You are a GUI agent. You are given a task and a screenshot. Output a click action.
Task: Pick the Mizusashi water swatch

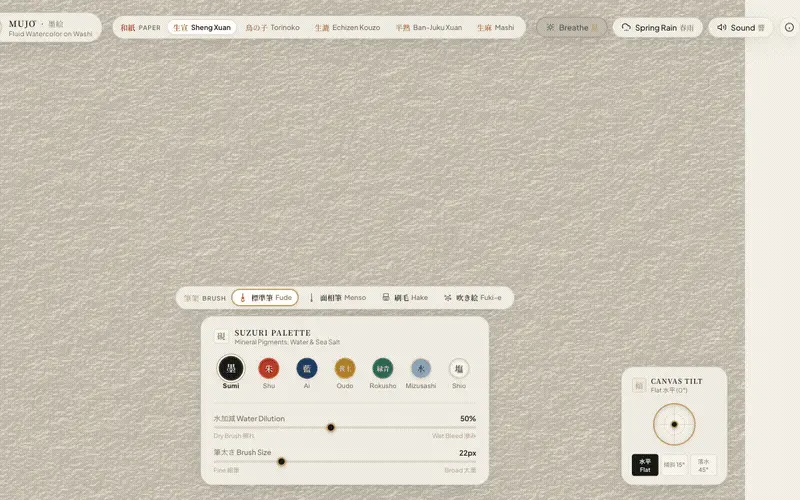point(421,368)
